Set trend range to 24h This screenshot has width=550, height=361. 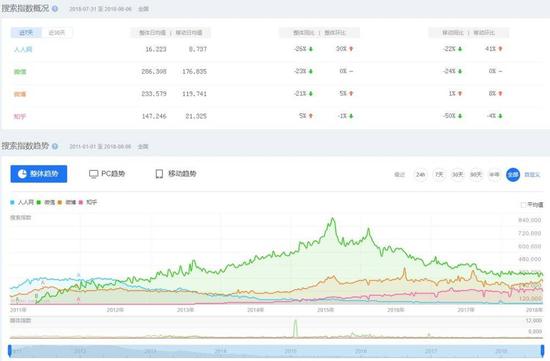pos(421,174)
